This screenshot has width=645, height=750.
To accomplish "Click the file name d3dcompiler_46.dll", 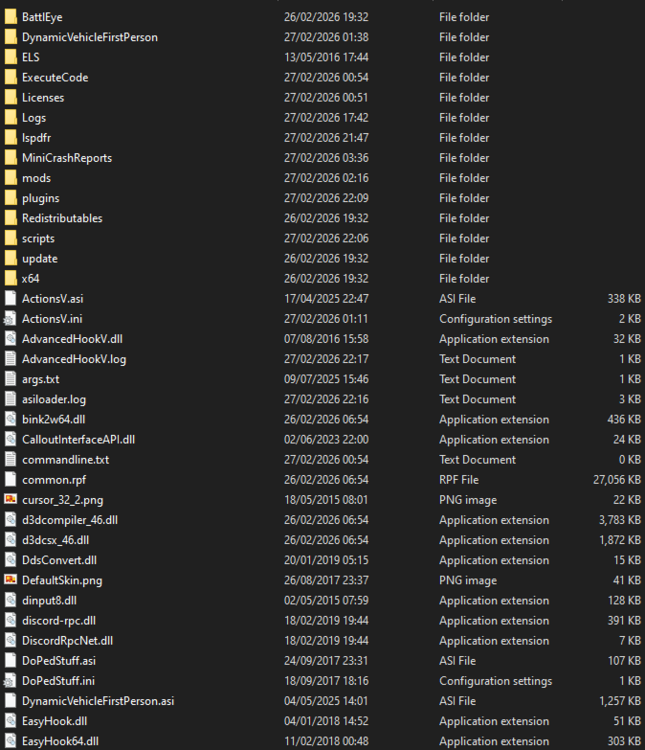I will coord(70,519).
